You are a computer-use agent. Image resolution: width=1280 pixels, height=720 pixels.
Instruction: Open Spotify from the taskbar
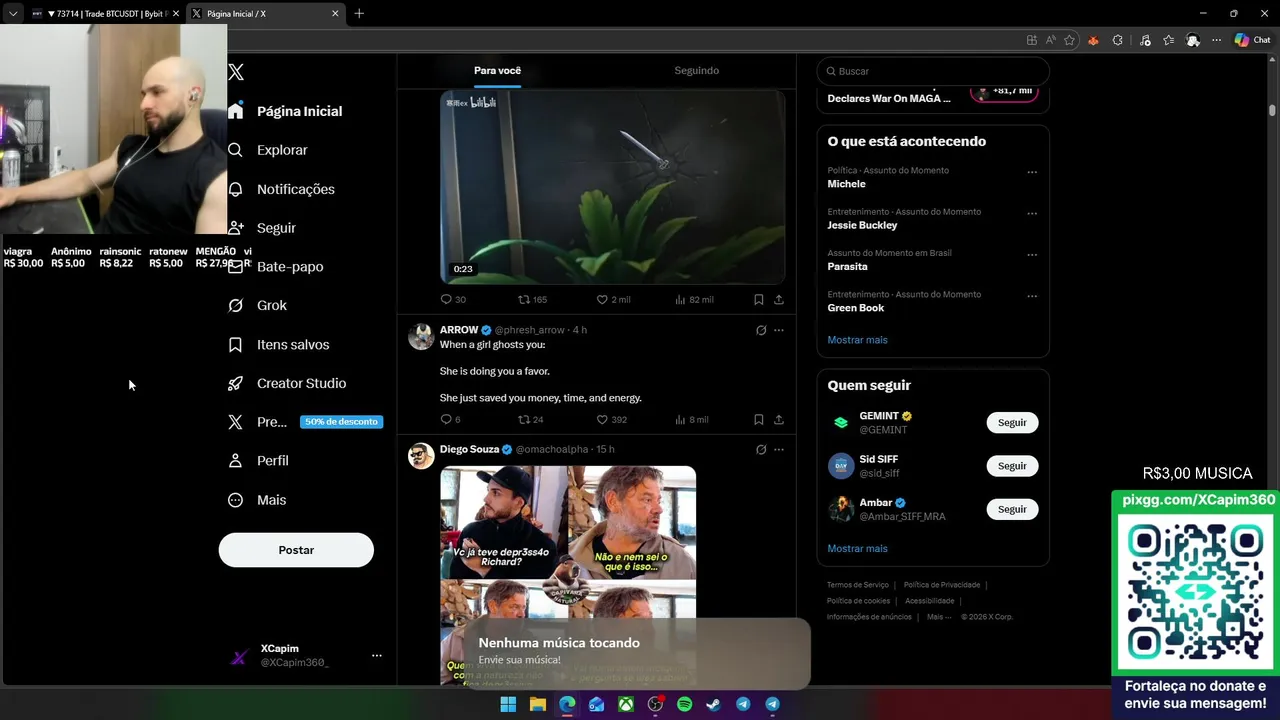click(x=684, y=704)
